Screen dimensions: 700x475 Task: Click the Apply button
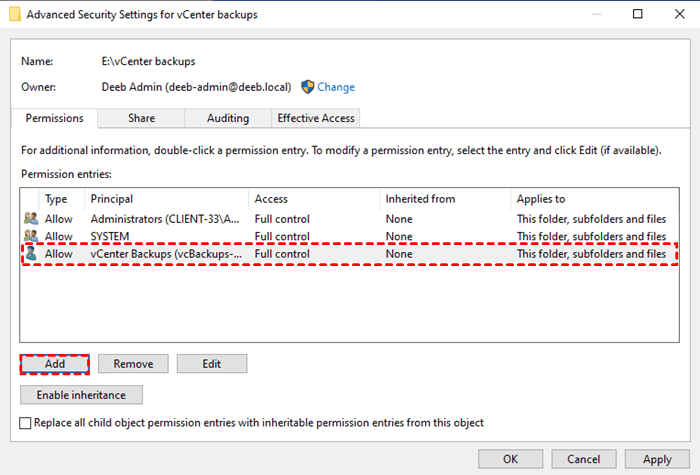pos(657,459)
